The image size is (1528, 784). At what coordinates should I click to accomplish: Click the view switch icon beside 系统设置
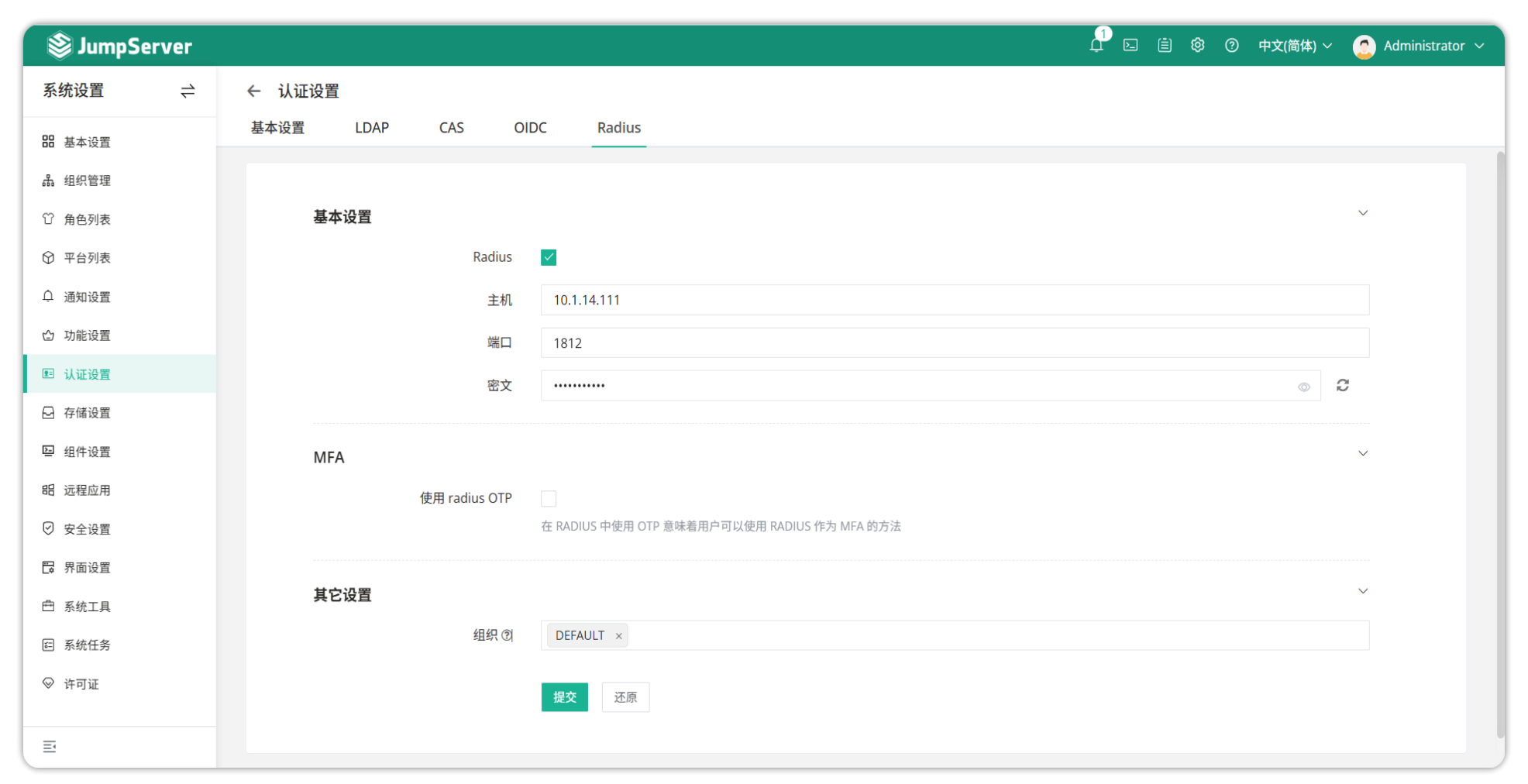pos(188,91)
